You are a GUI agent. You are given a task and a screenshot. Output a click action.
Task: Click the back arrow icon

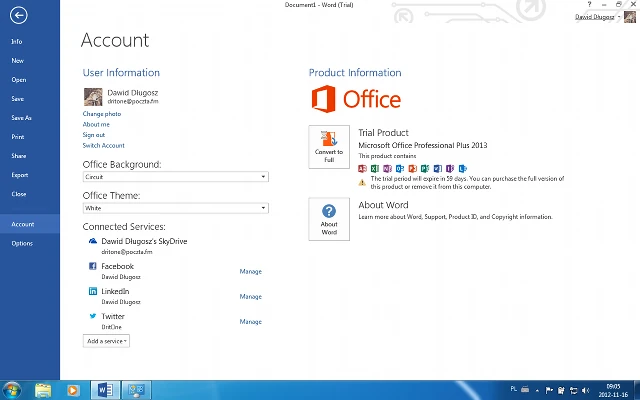tap(17, 15)
